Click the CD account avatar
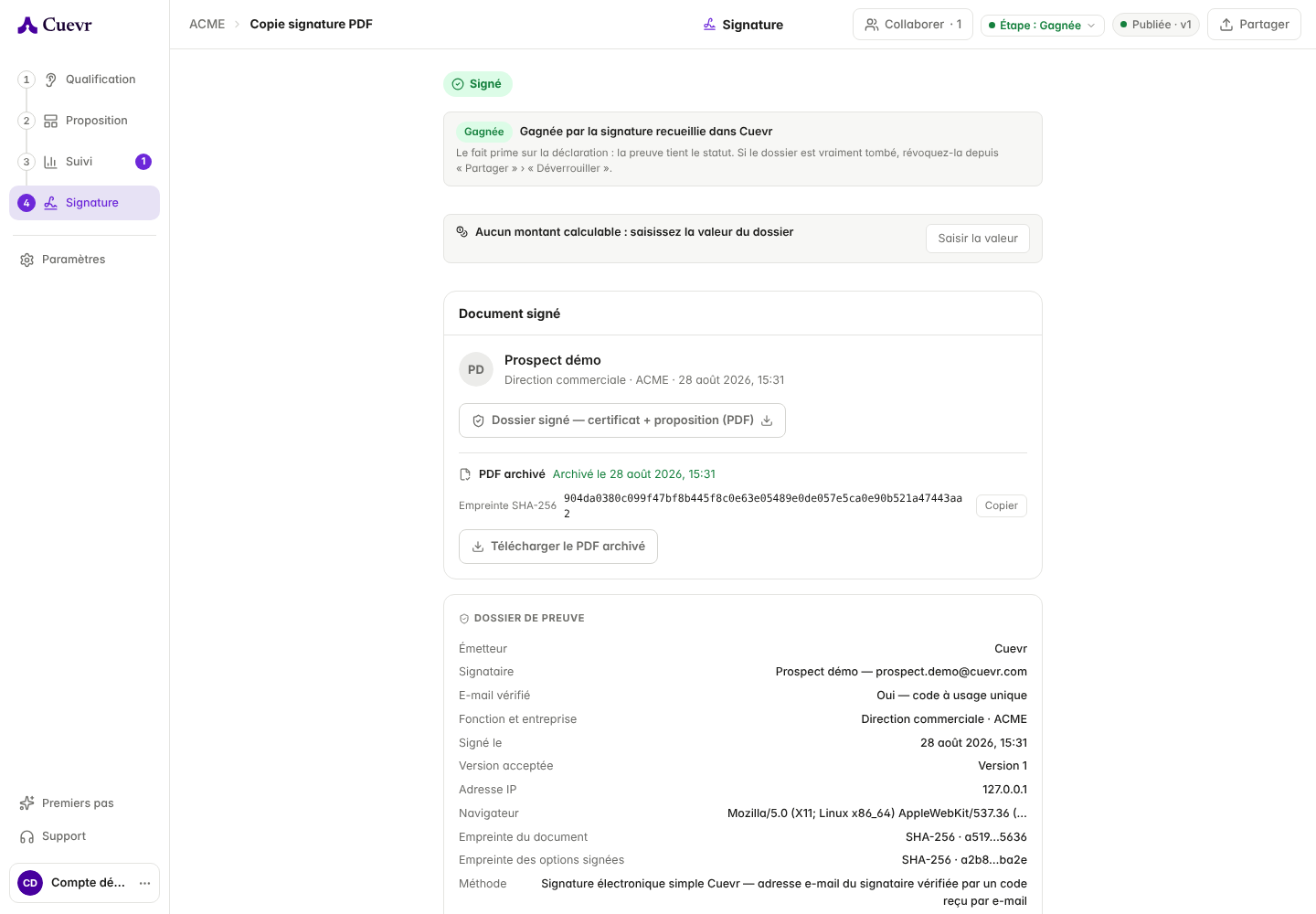The image size is (1316, 914). pyautogui.click(x=30, y=883)
